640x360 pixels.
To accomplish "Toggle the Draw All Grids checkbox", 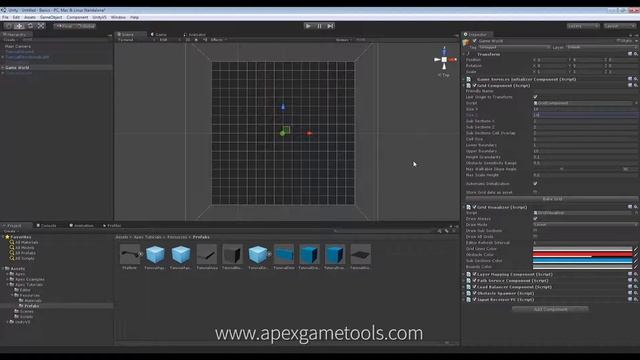I will point(535,236).
